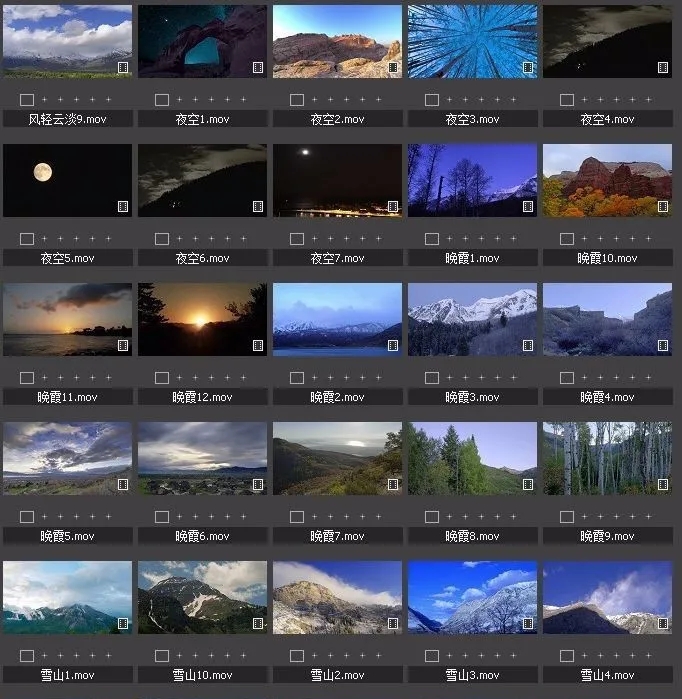Click film strip icon on 雪山10.mov thumbnail
Screen dimensions: 682x699
pos(258,624)
